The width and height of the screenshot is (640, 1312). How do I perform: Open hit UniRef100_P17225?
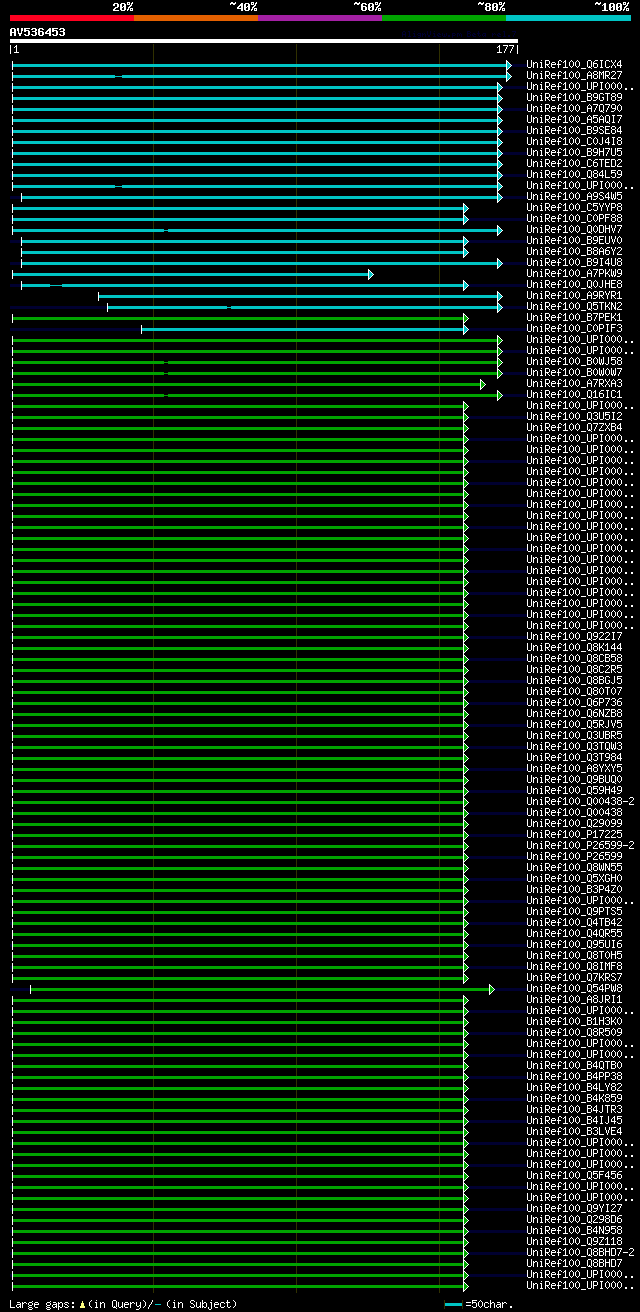coord(574,834)
